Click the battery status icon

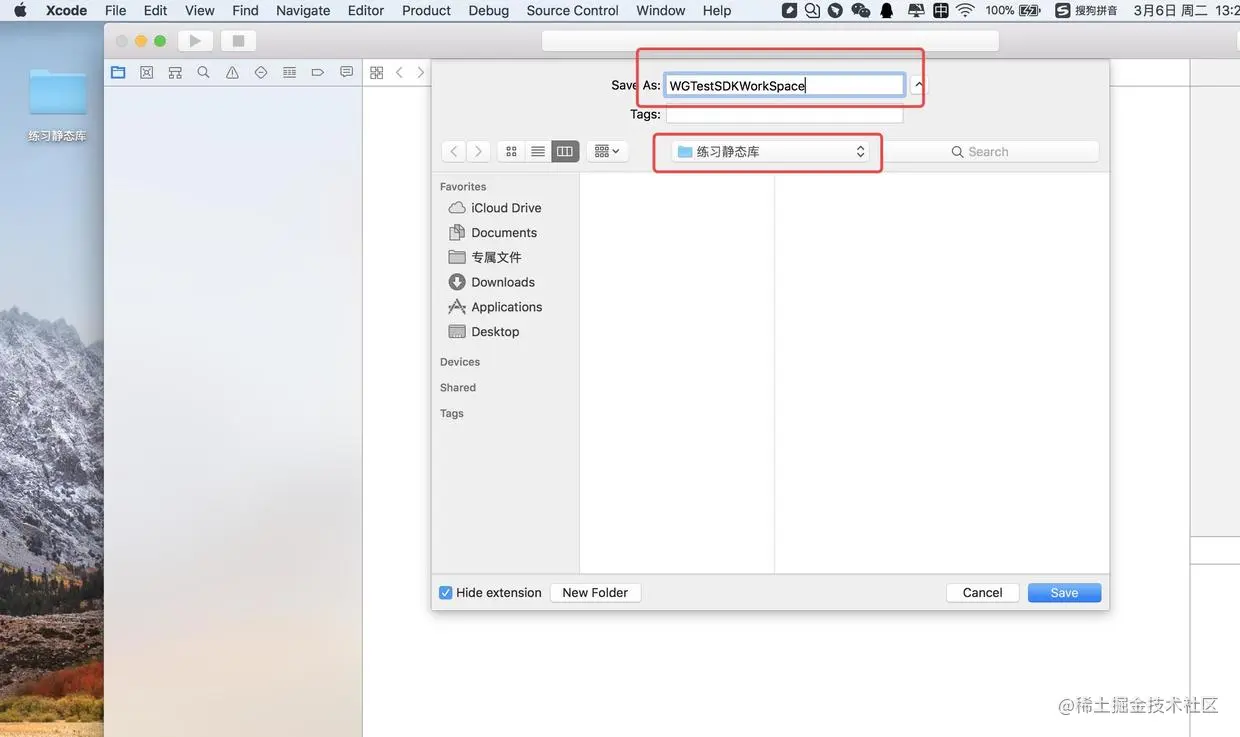(x=1030, y=10)
